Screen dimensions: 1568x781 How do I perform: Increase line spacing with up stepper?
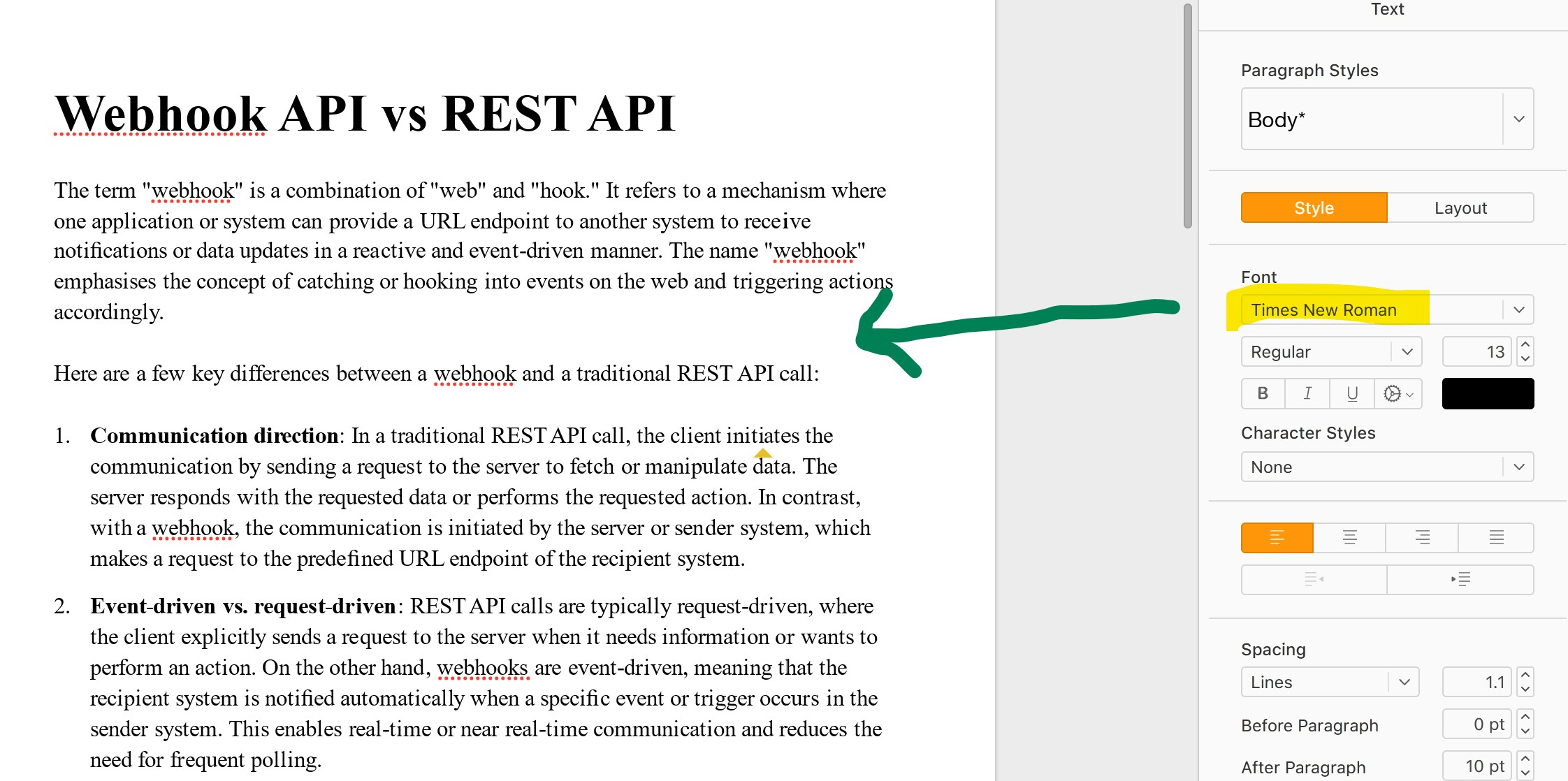coord(1525,675)
